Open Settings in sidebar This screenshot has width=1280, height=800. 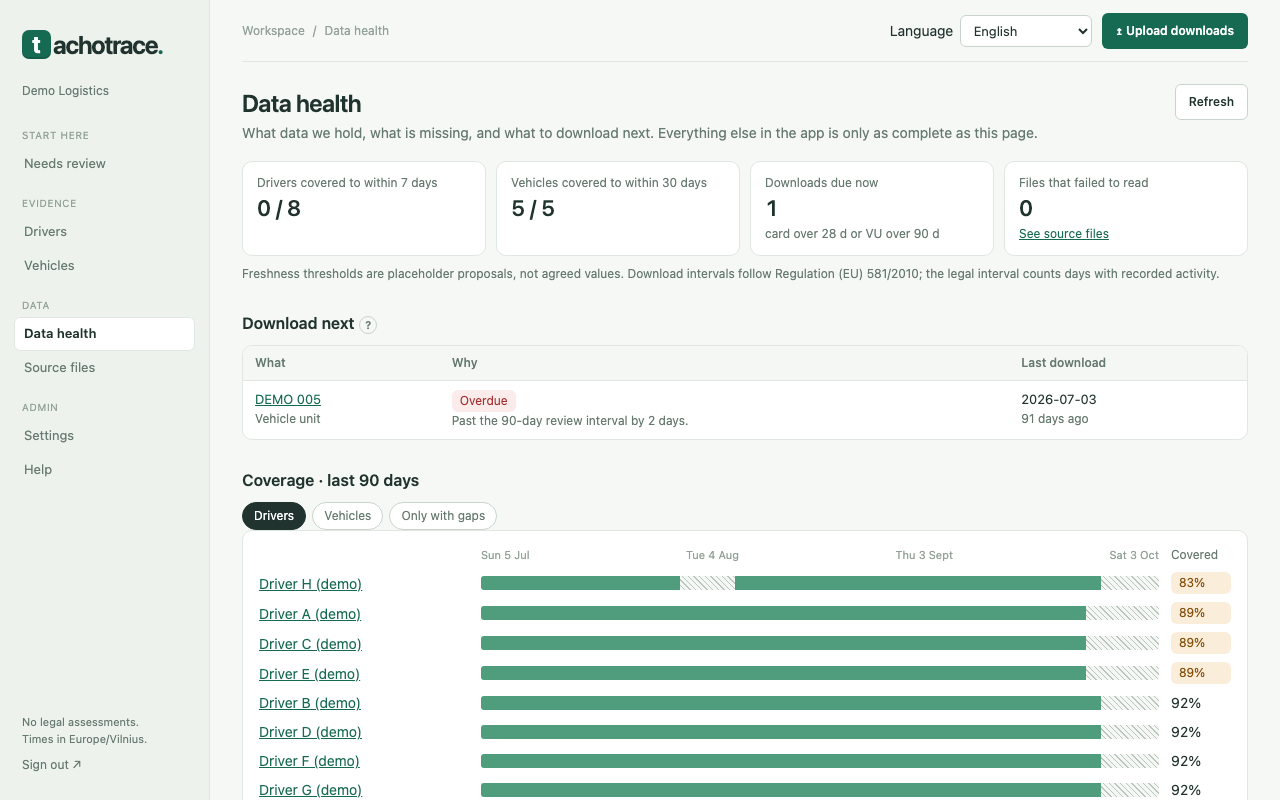click(104, 435)
